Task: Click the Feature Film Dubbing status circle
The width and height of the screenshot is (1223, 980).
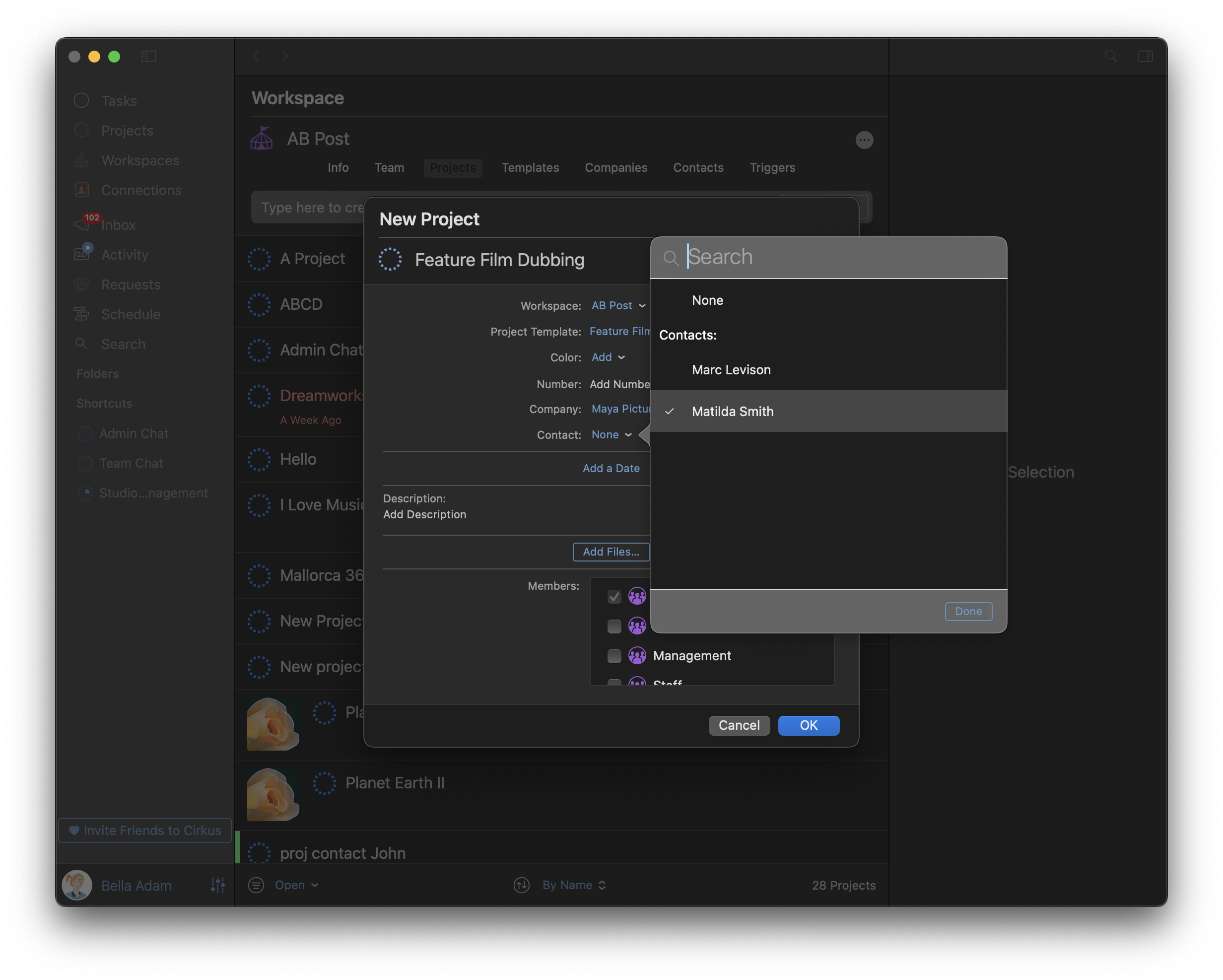Action: pos(390,259)
